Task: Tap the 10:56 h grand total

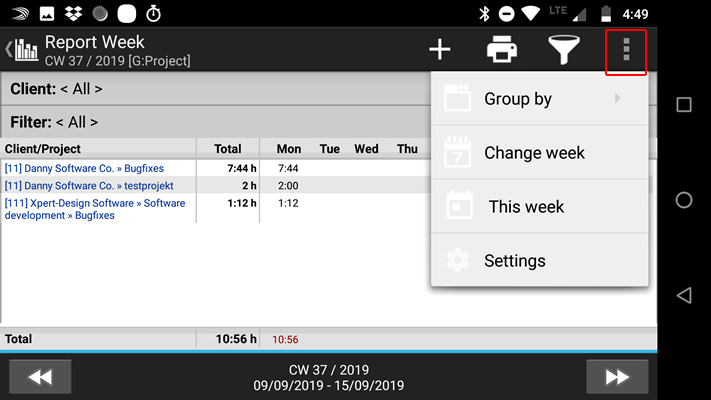Action: click(x=236, y=339)
